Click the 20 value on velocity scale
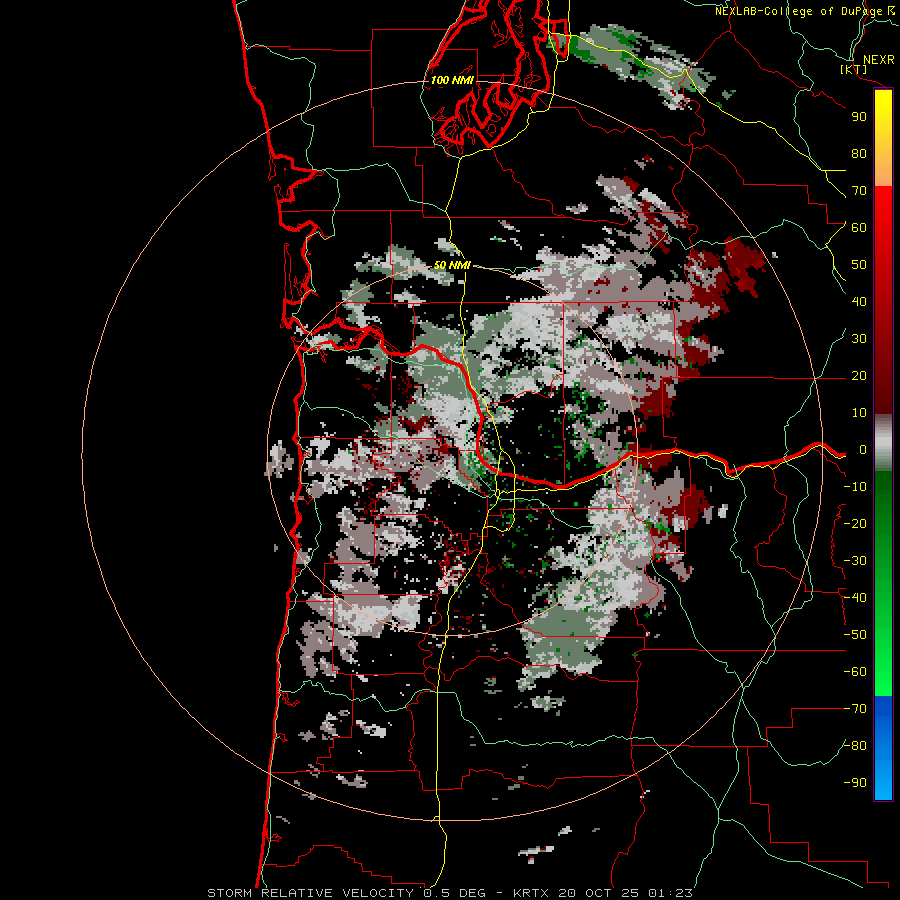Screen dimensions: 900x900 (859, 376)
